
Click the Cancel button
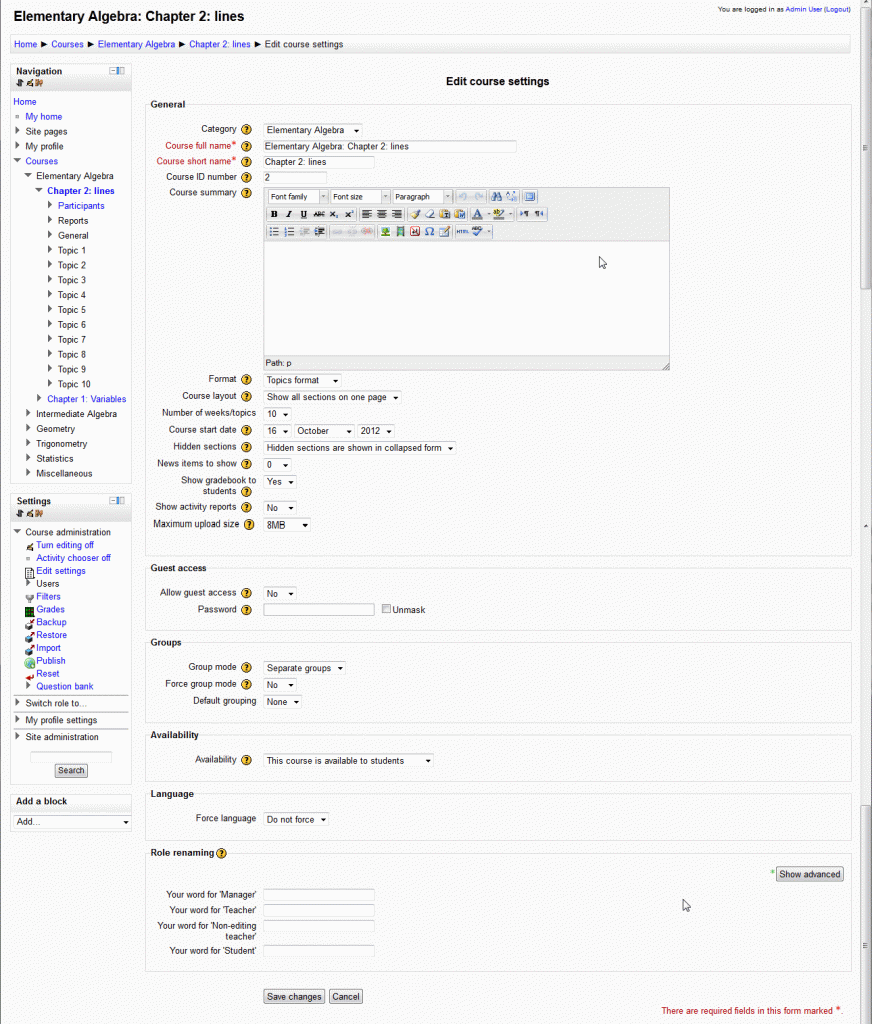click(x=346, y=997)
